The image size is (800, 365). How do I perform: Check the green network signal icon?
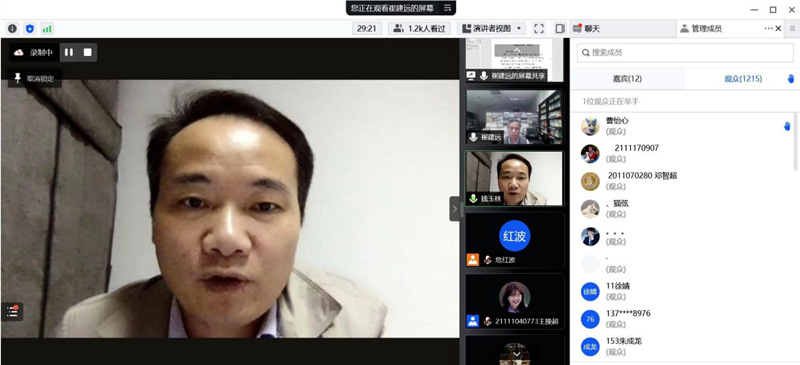[x=47, y=29]
